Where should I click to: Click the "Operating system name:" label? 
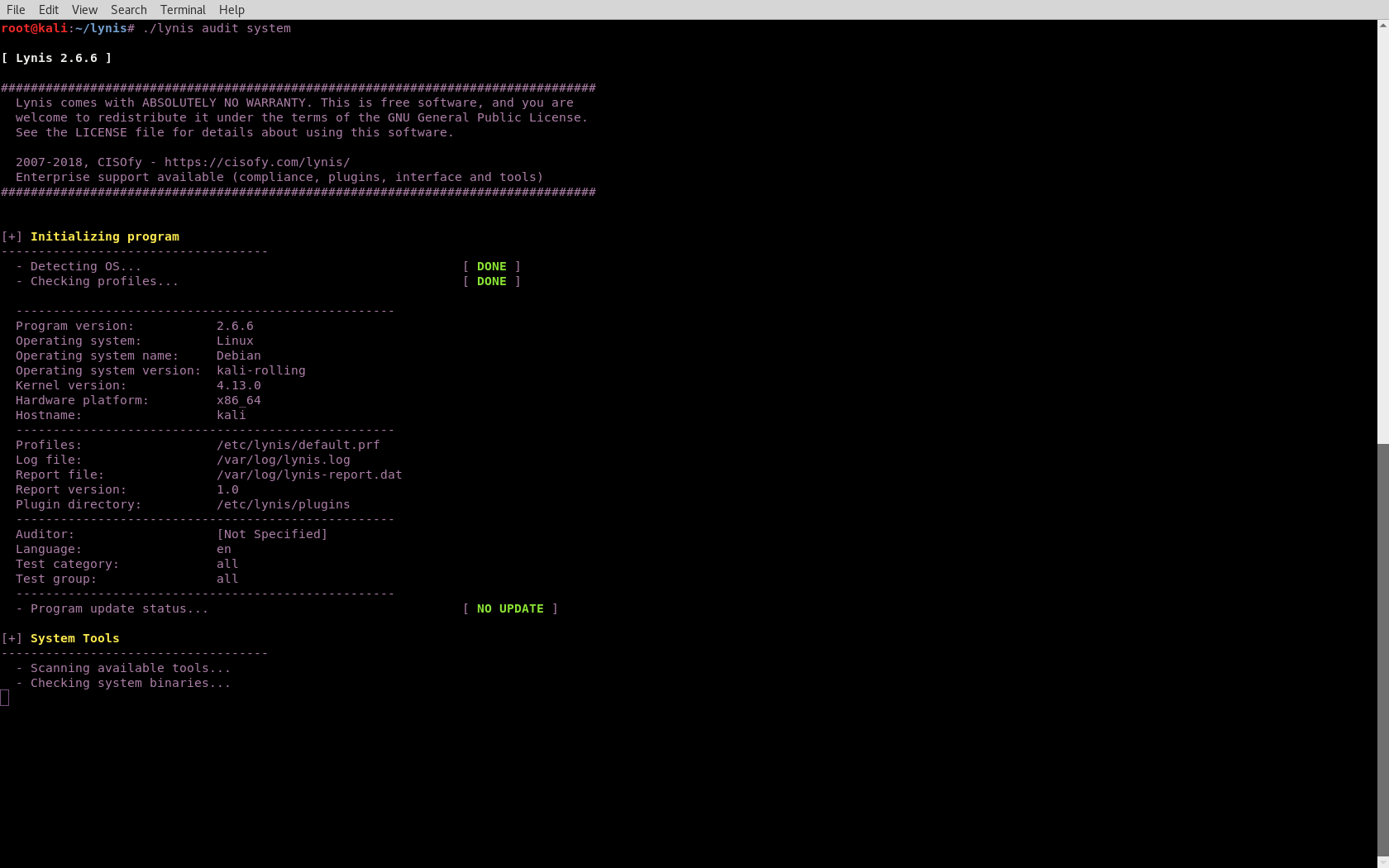[x=97, y=355]
